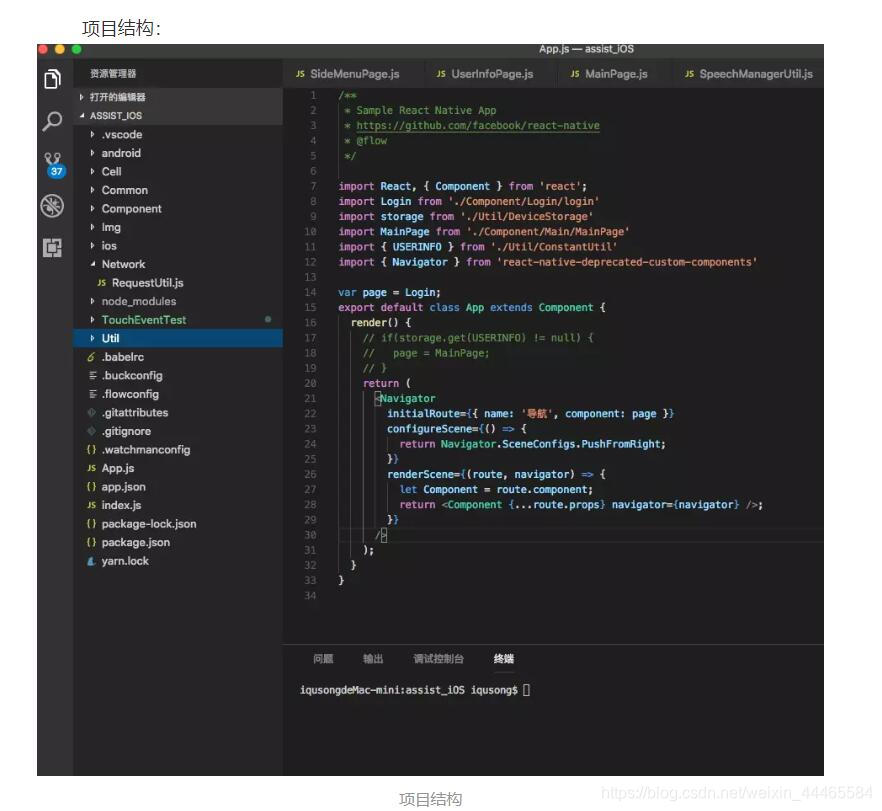
Task: Click the terminal prompt input area
Action: [x=526, y=690]
